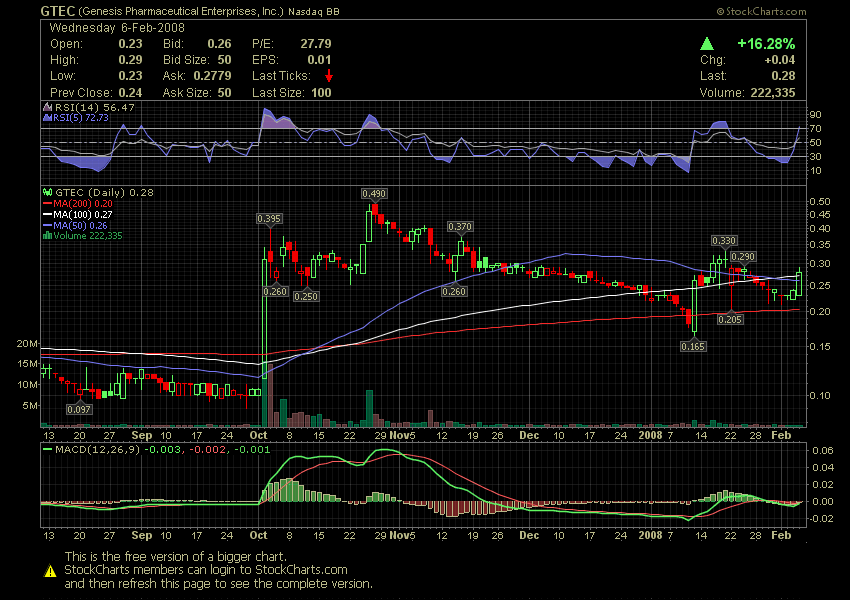Click the Chg value +0.04

[780, 60]
